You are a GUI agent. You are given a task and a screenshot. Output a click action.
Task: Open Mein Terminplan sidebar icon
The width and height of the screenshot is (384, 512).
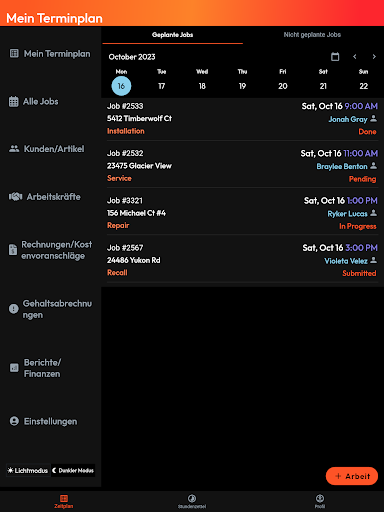pyautogui.click(x=14, y=53)
